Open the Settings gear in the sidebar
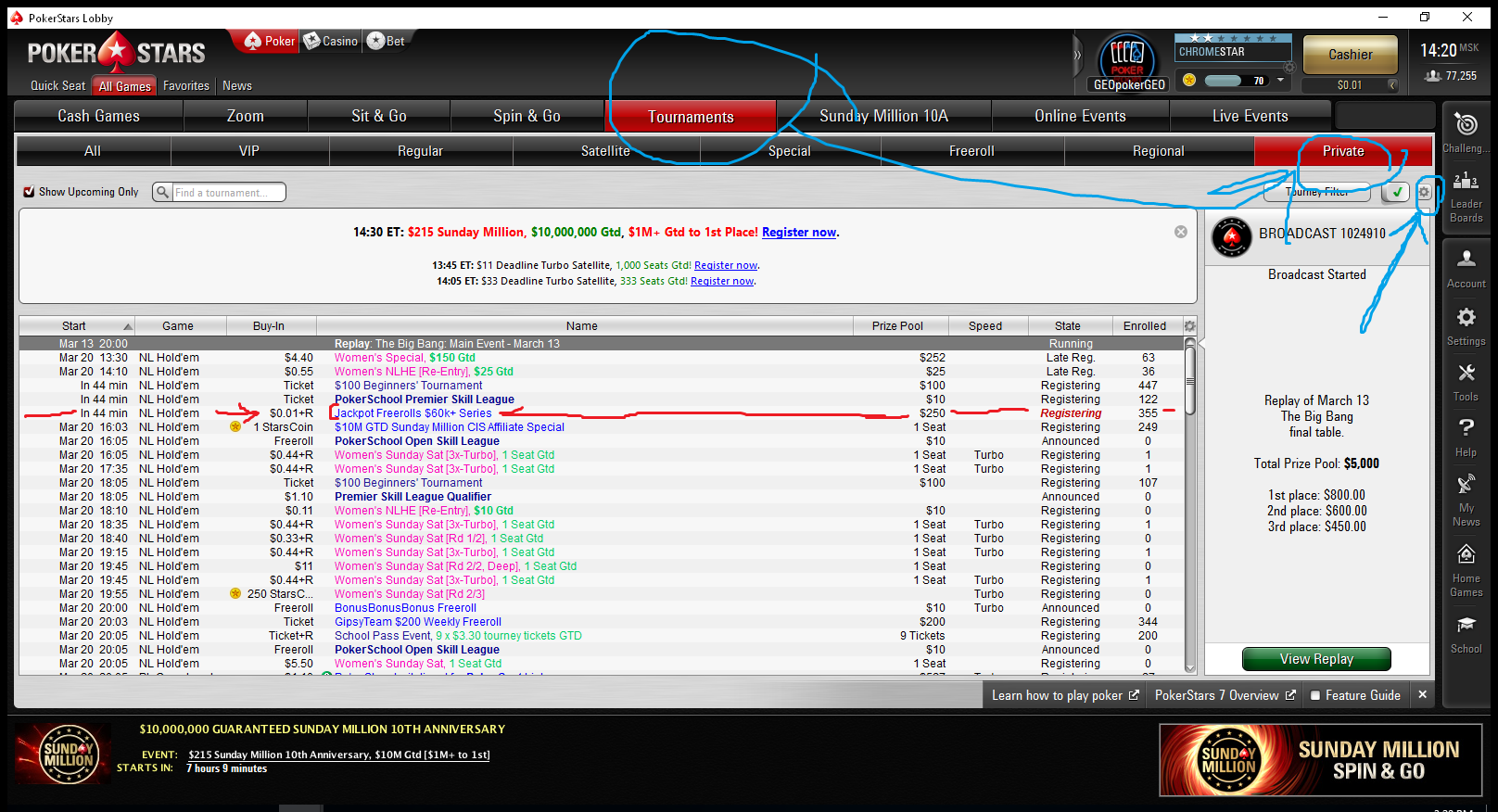The height and width of the screenshot is (812, 1498). tap(1466, 326)
